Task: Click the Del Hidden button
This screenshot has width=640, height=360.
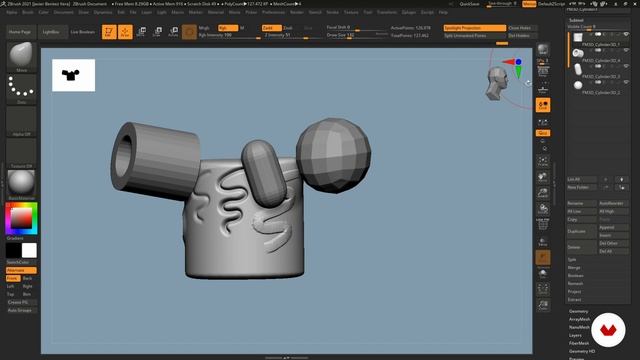Action: 522,36
